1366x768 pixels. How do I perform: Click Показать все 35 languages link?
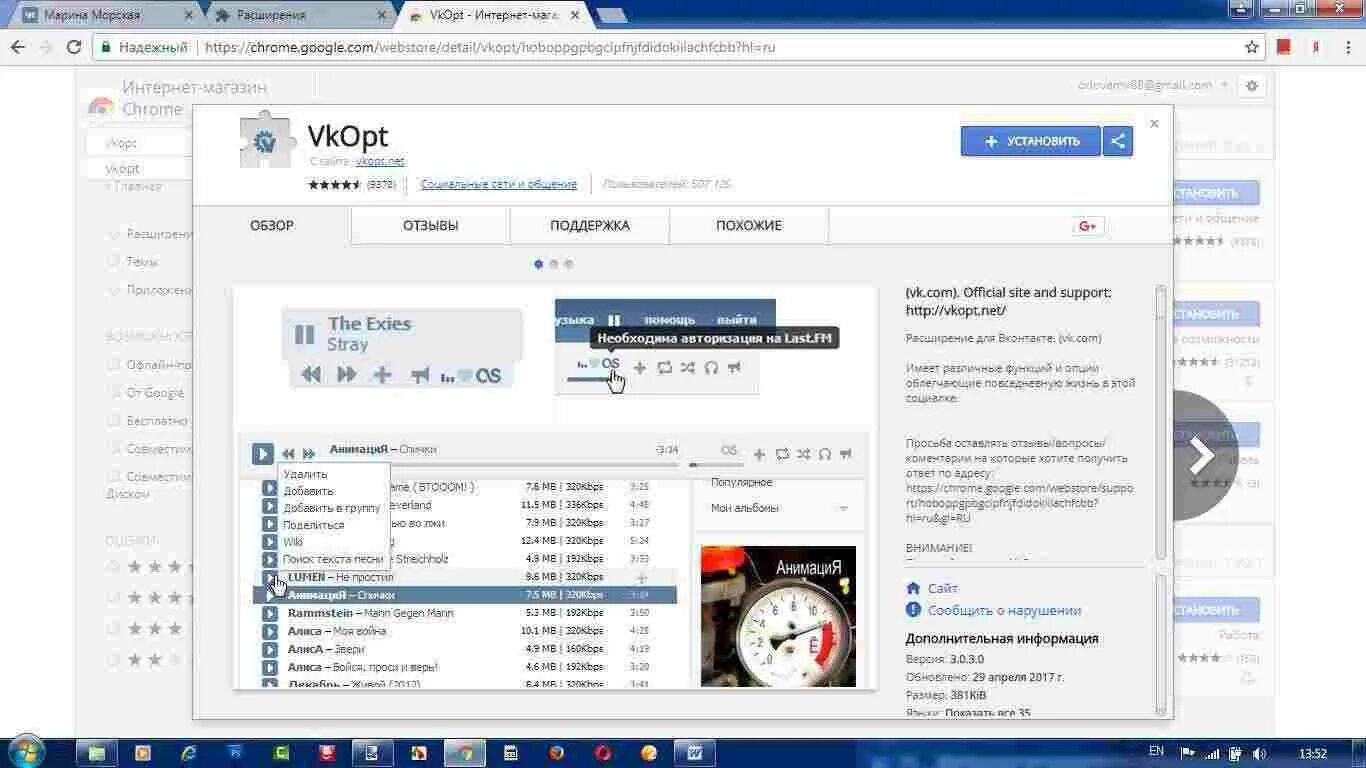(x=988, y=713)
